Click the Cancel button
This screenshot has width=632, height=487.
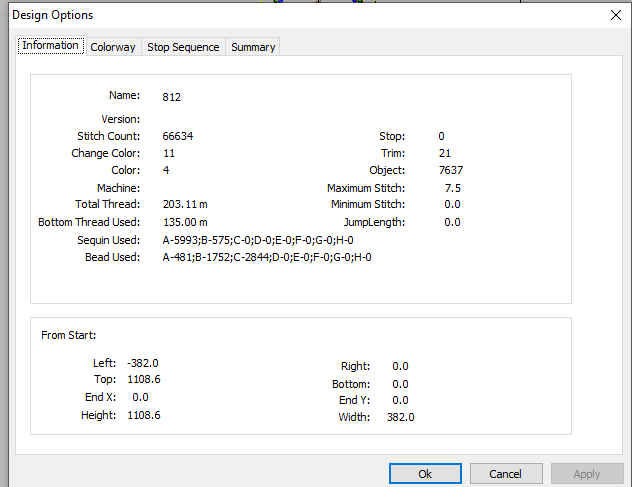tap(506, 474)
